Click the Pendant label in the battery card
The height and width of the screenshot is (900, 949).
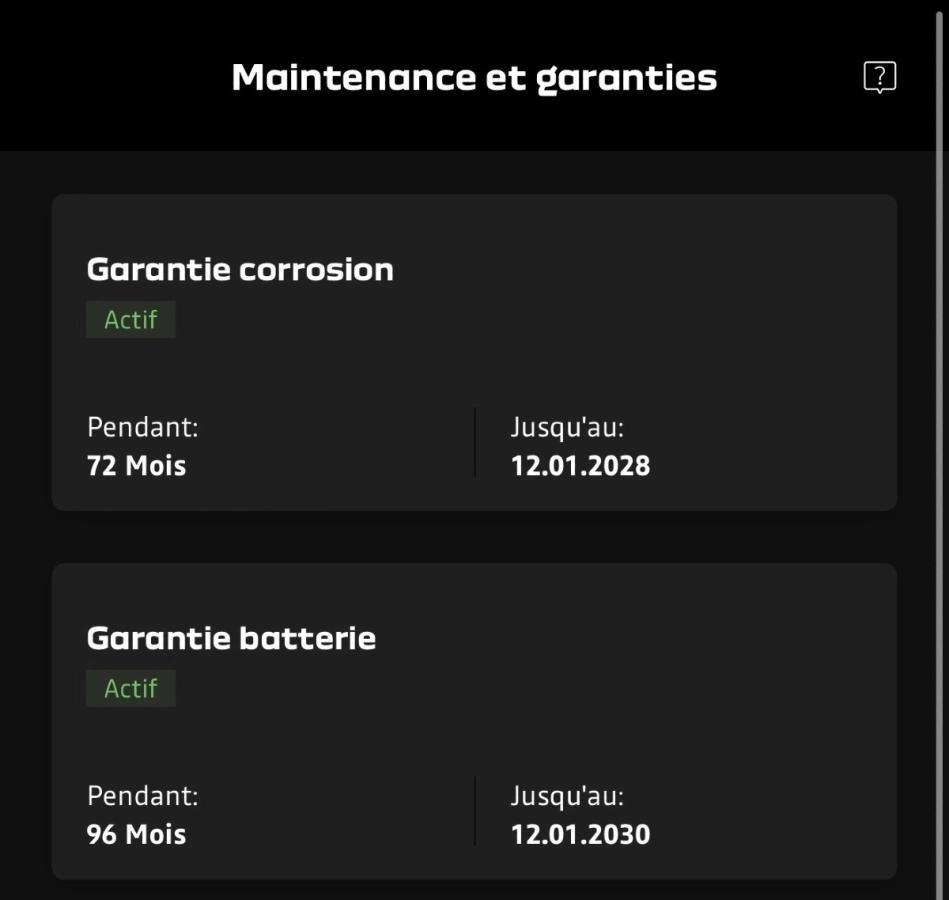coord(143,796)
